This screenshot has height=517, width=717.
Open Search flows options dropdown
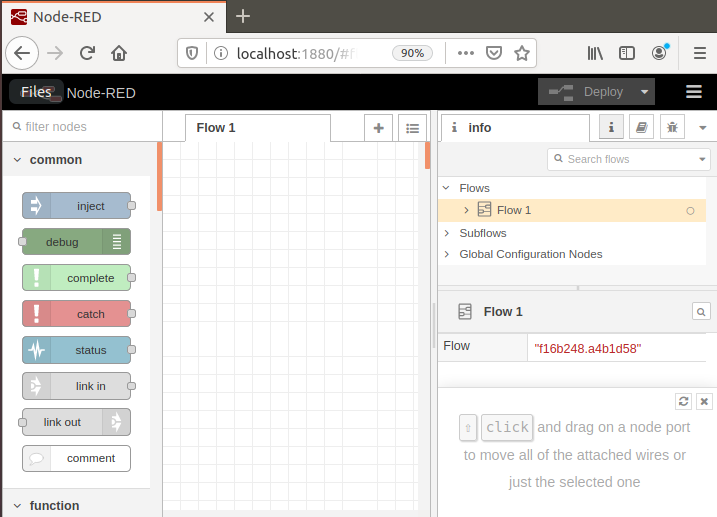pyautogui.click(x=702, y=159)
